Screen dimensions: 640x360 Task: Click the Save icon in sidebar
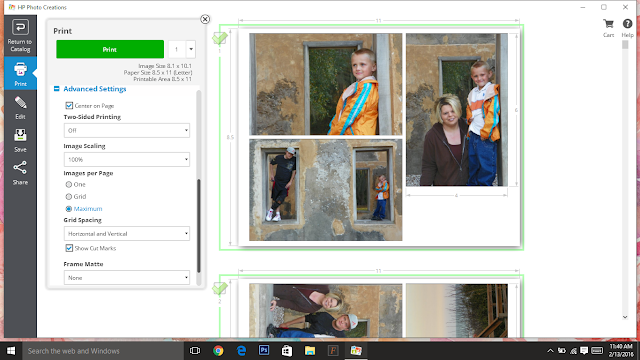pyautogui.click(x=20, y=136)
